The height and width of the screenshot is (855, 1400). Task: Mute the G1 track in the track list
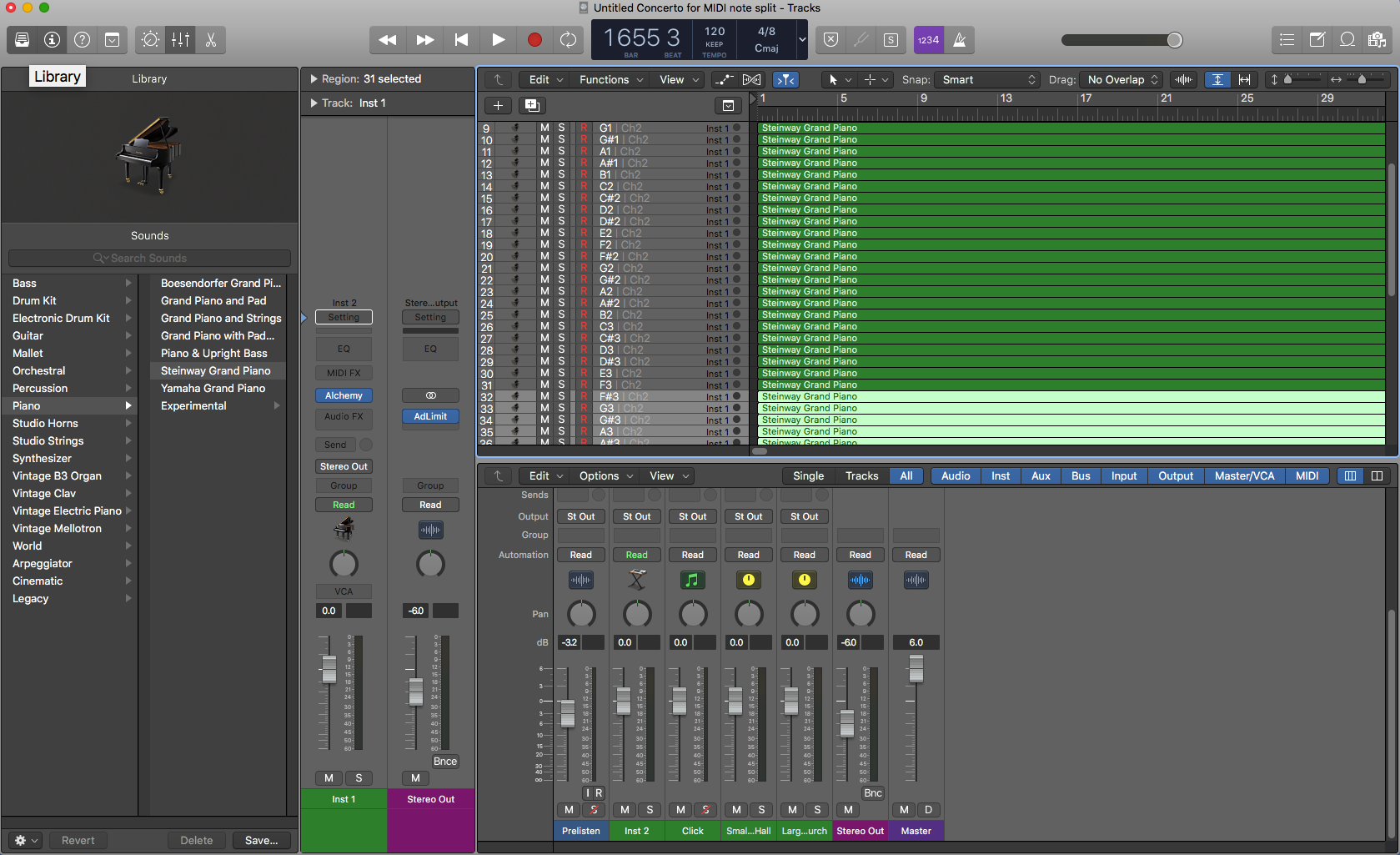click(544, 128)
